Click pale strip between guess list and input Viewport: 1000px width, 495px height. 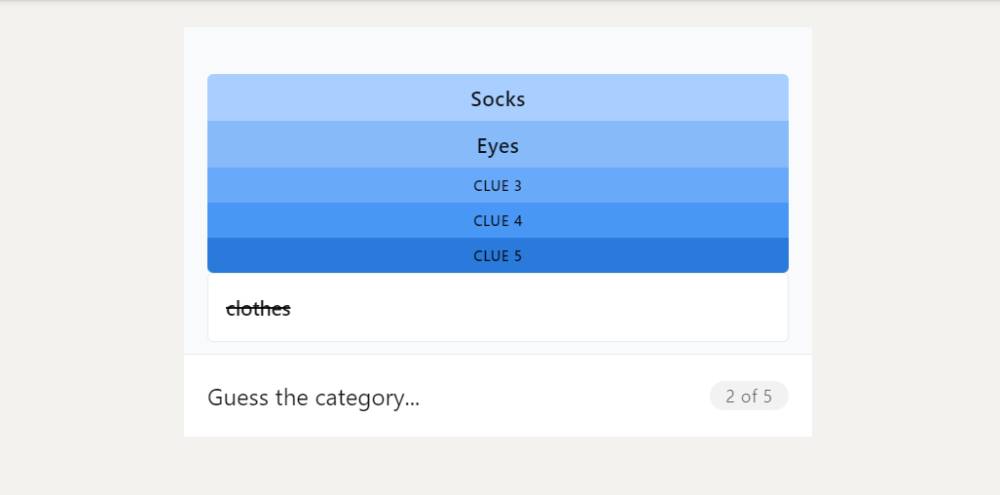pyautogui.click(x=497, y=348)
